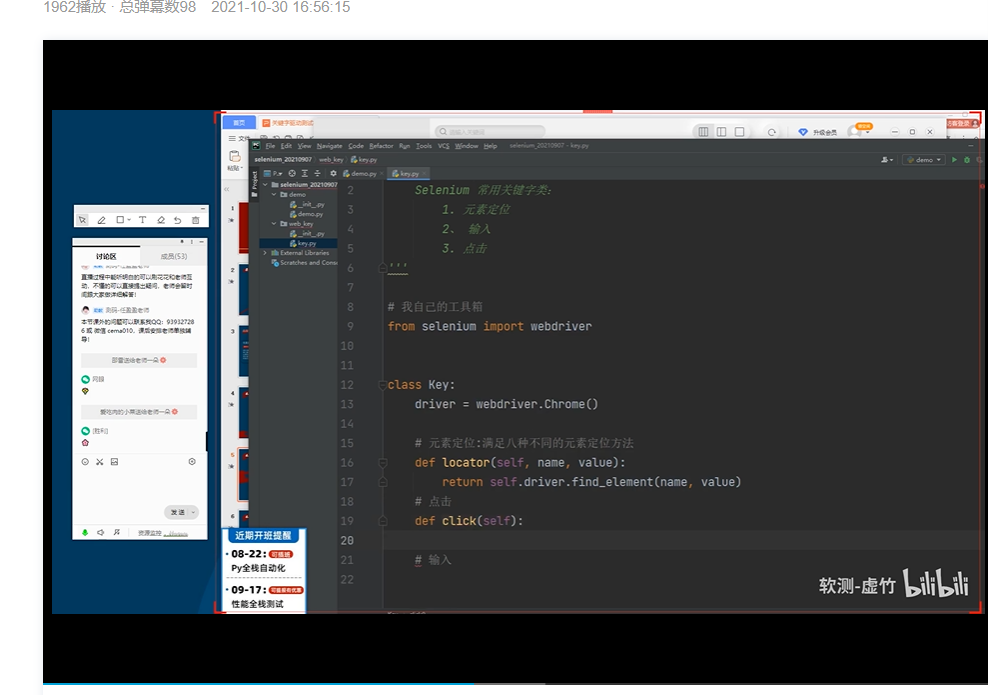Select the arrow pointer annotation tool
This screenshot has width=988, height=695.
click(83, 220)
